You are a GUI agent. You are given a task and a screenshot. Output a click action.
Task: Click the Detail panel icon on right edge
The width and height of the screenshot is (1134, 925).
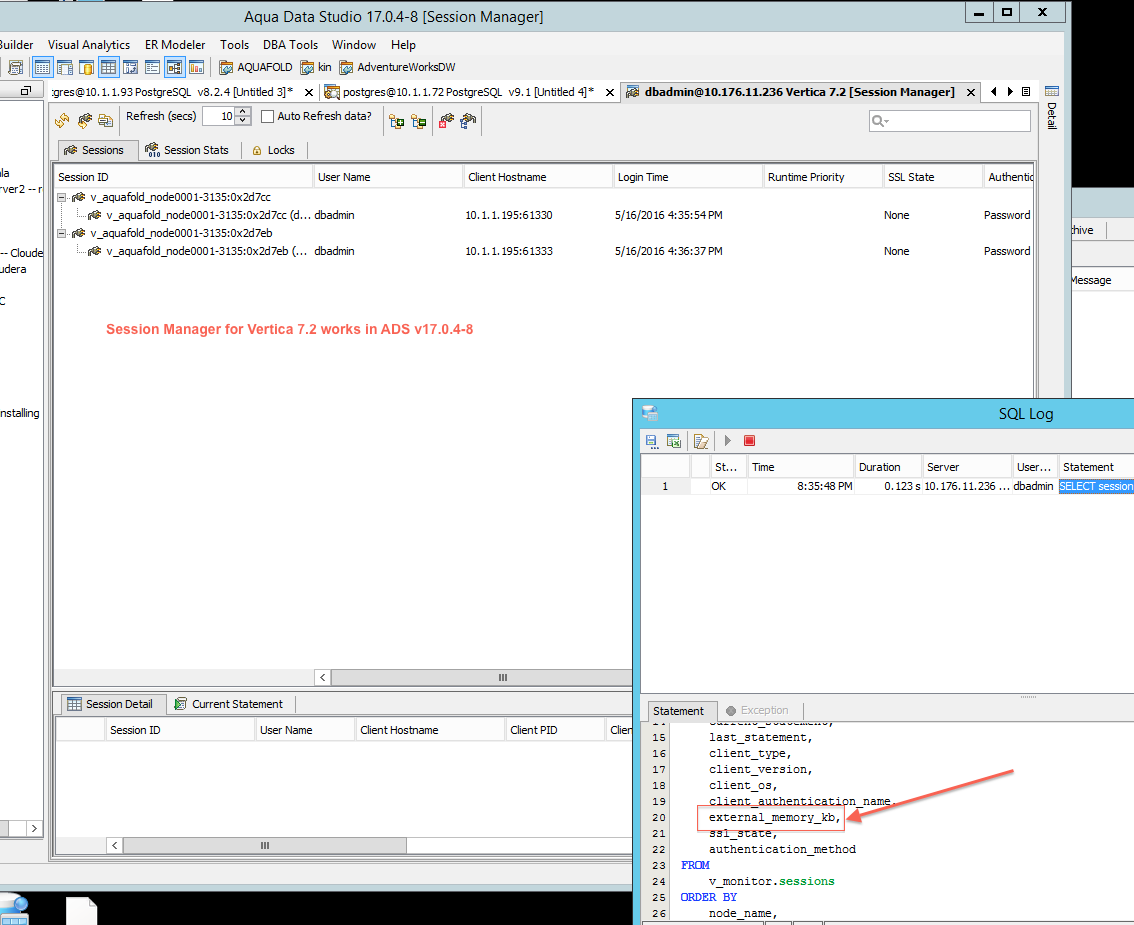(x=1052, y=91)
